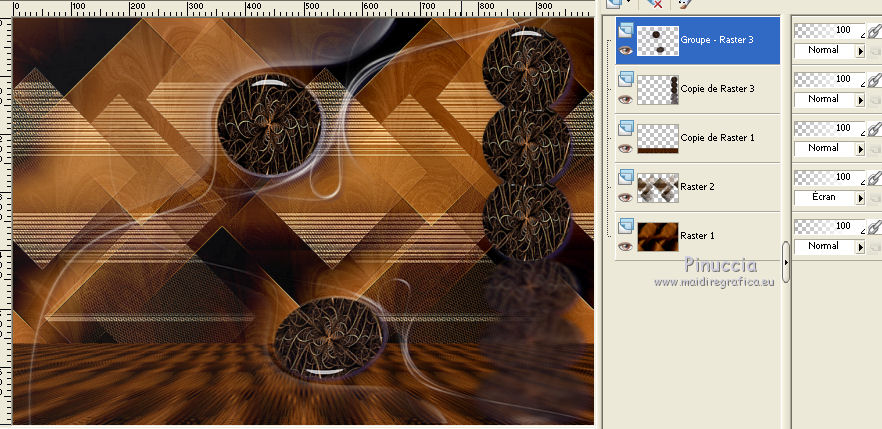Screen dimensions: 882x429
Task: Click the layer type icon of Copie de Raster 3
Action: (626, 79)
